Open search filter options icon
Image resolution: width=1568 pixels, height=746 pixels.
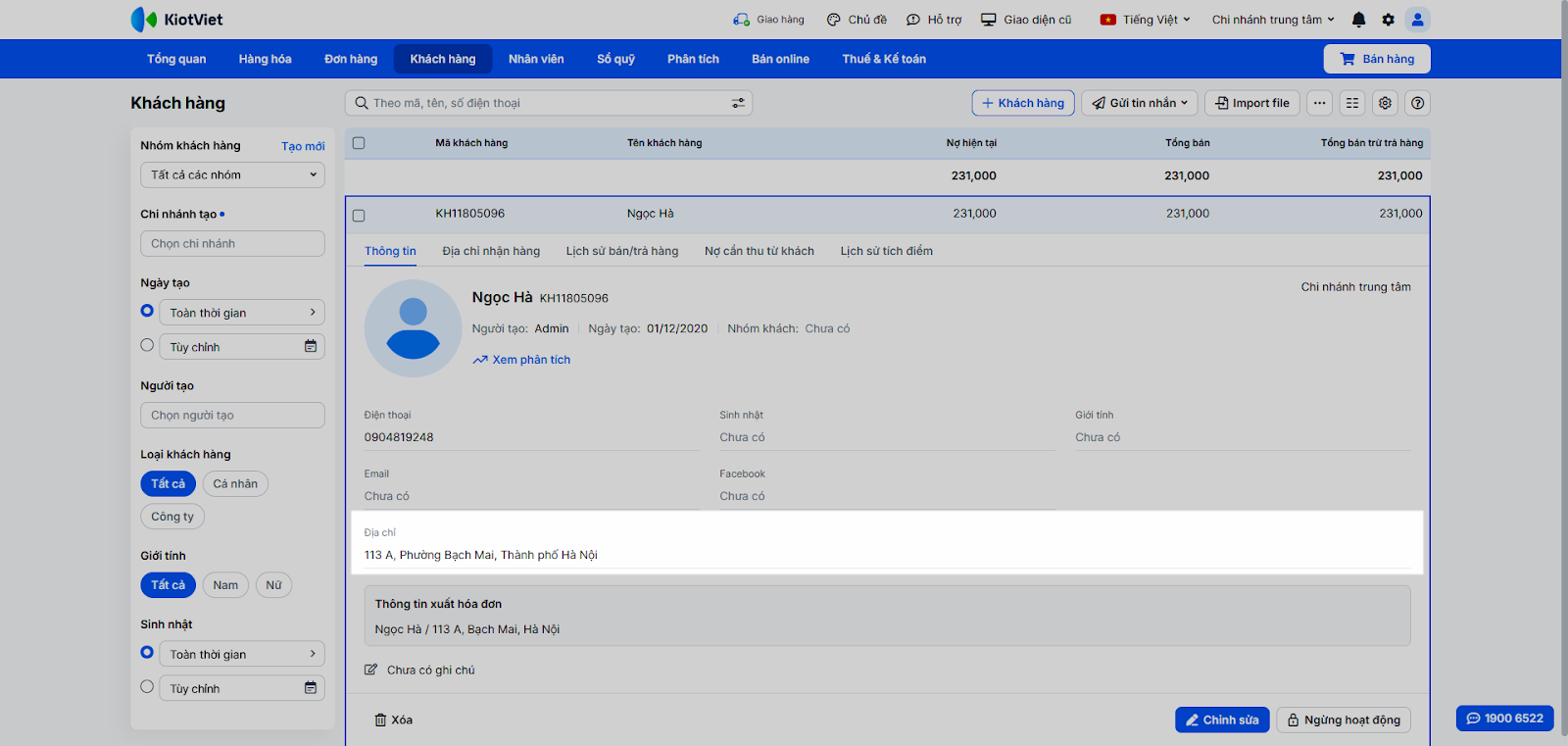[738, 103]
